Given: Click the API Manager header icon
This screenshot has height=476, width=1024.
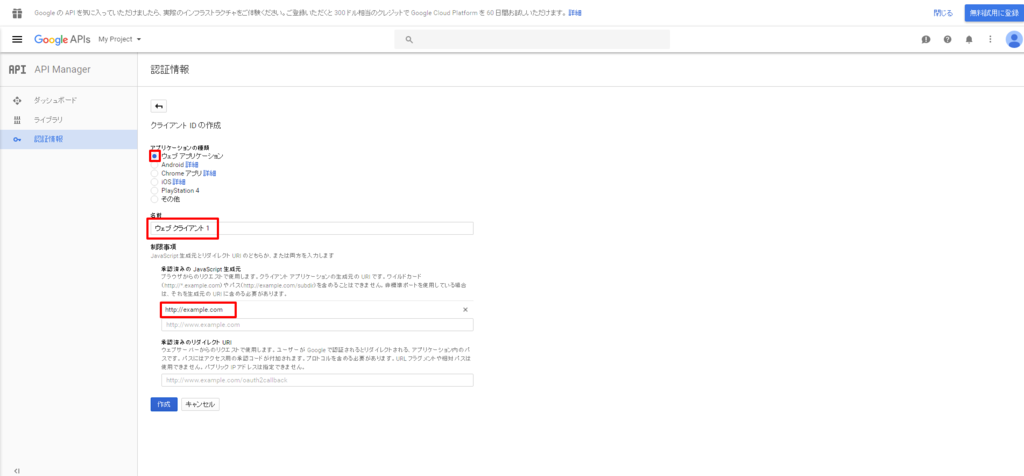Looking at the screenshot, I should [18, 70].
